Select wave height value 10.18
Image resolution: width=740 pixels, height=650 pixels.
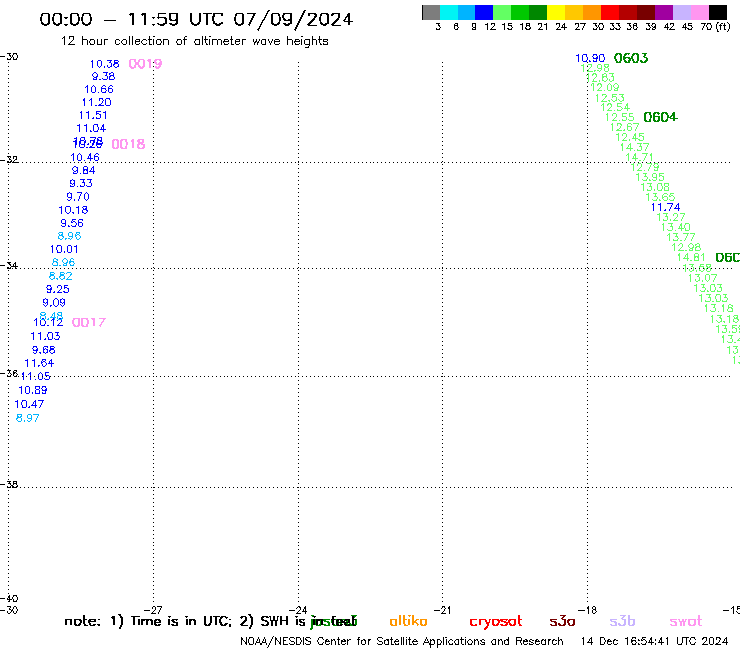[73, 210]
